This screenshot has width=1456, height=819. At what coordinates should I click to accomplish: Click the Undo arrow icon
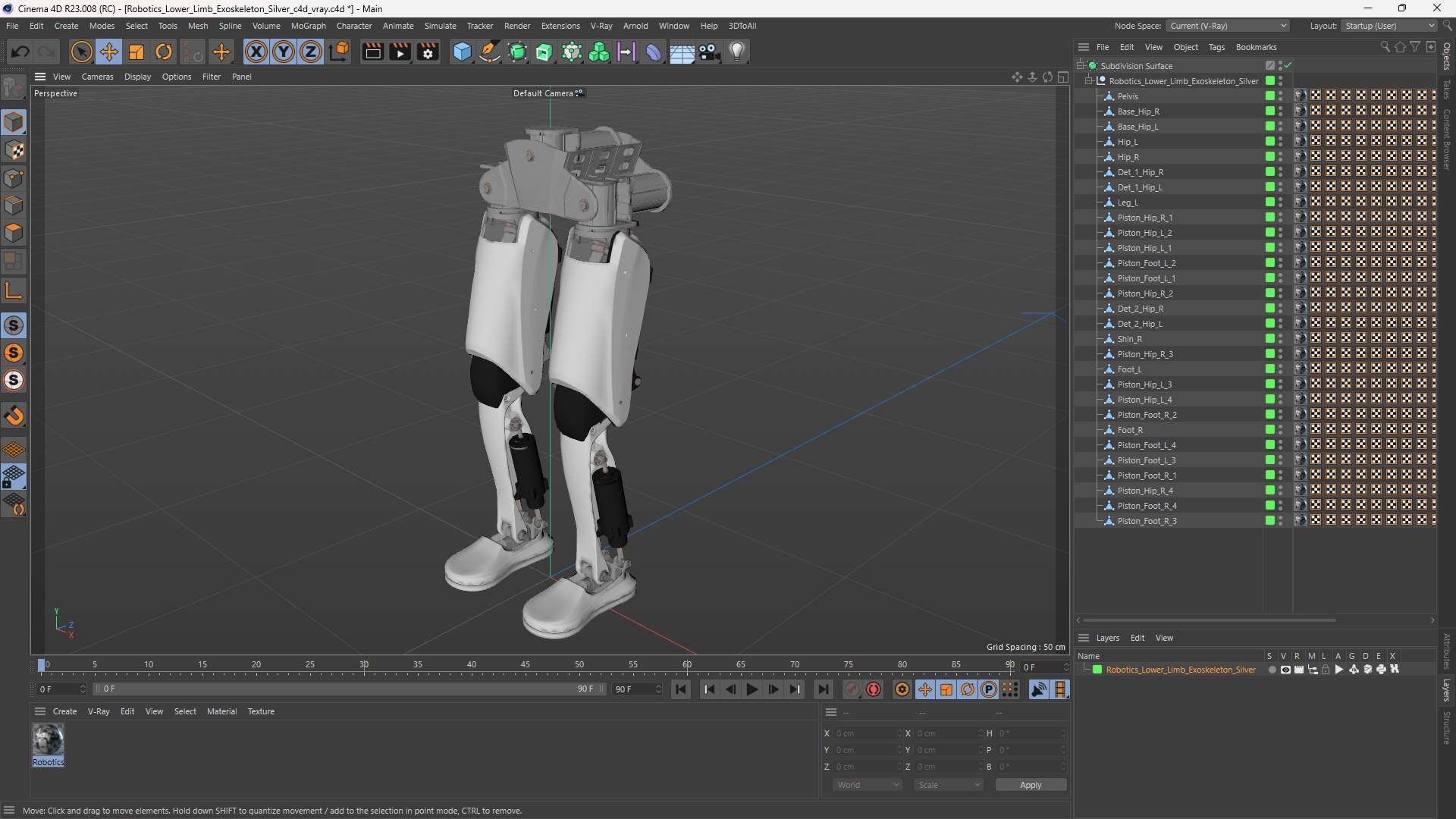click(x=20, y=52)
